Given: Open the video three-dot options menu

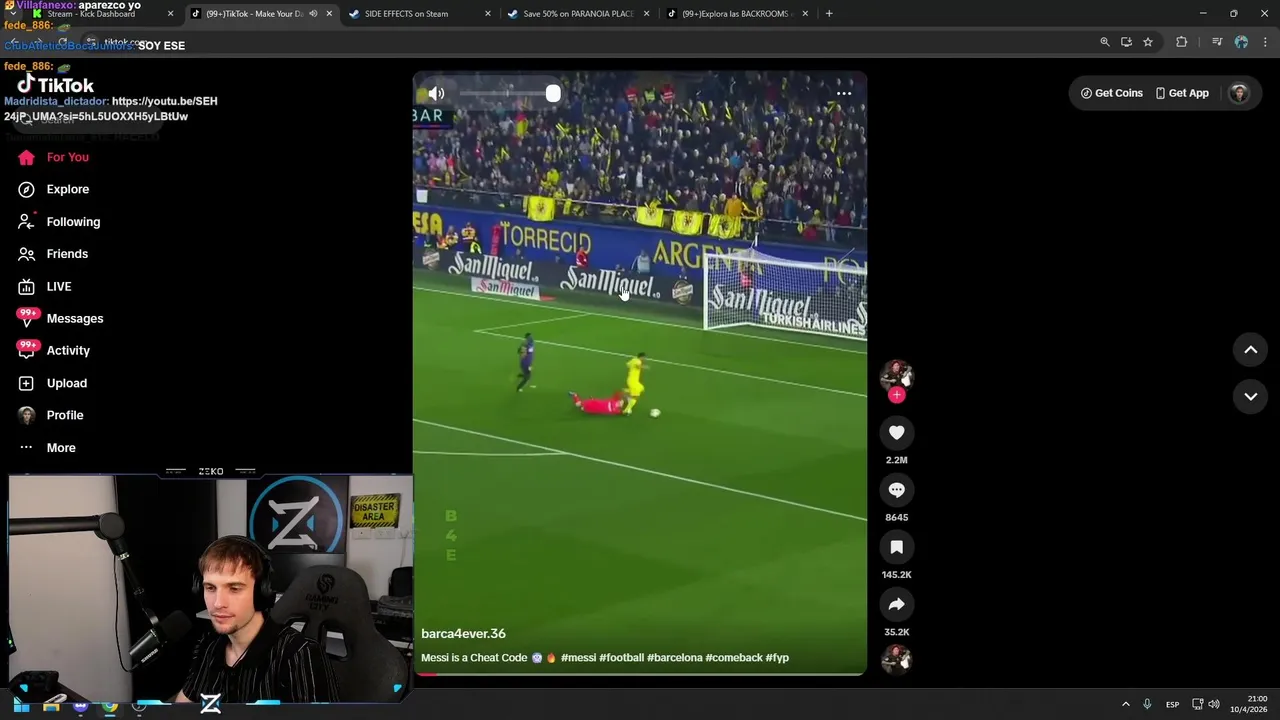Looking at the screenshot, I should click(844, 93).
